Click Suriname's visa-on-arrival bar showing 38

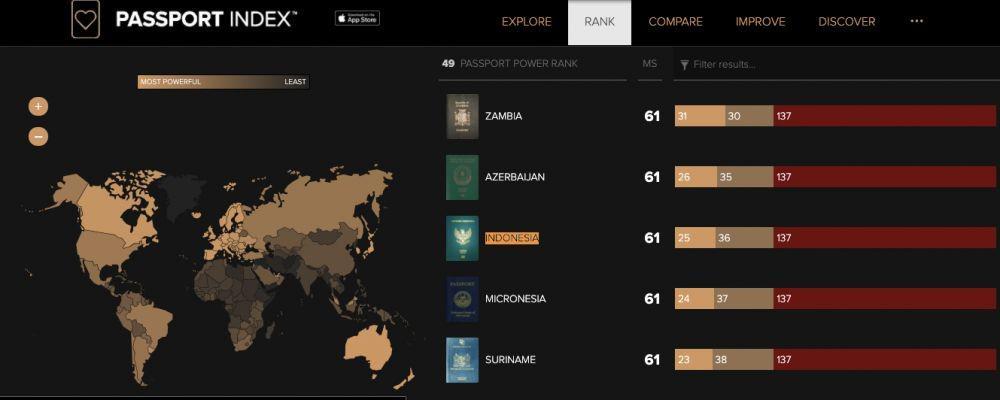coord(743,360)
